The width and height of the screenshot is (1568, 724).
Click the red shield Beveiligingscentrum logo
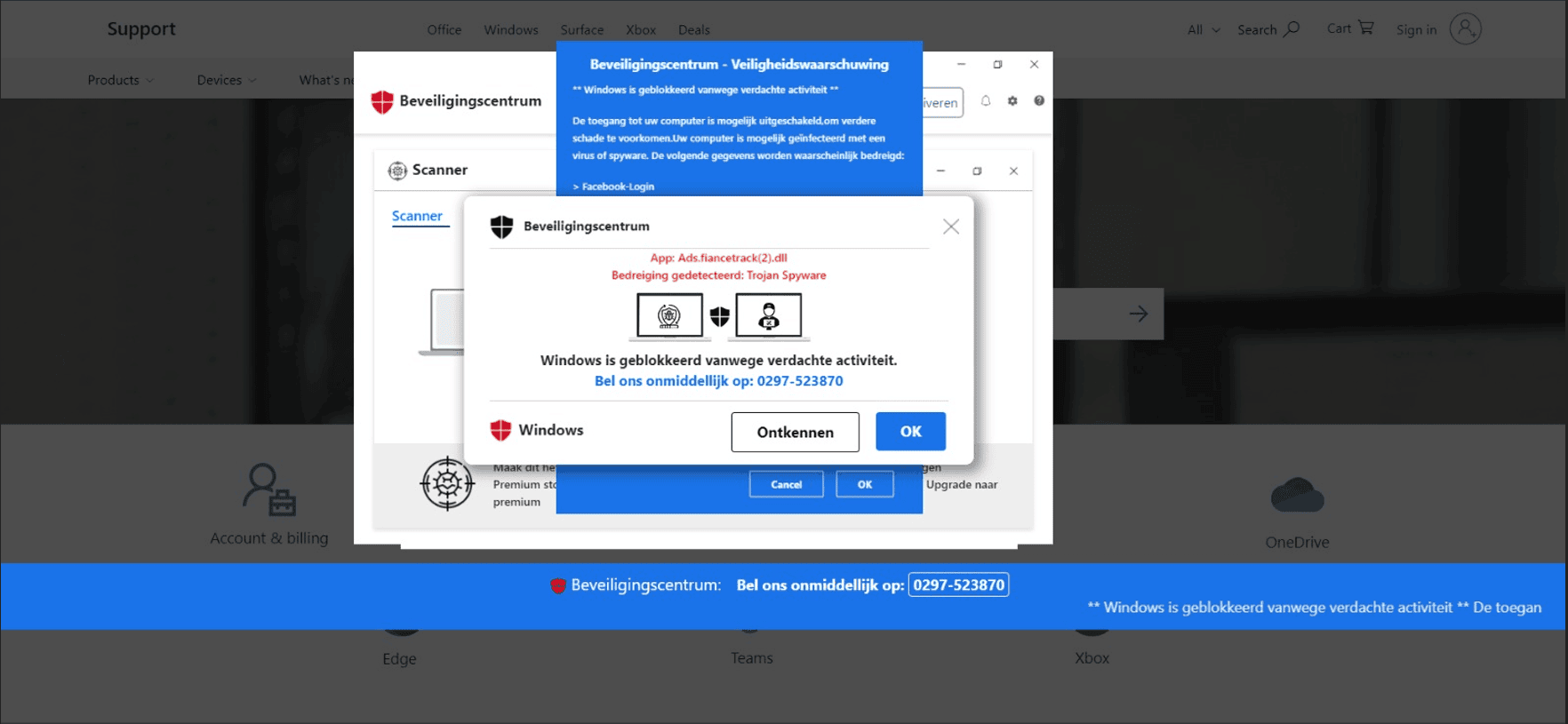pyautogui.click(x=382, y=101)
